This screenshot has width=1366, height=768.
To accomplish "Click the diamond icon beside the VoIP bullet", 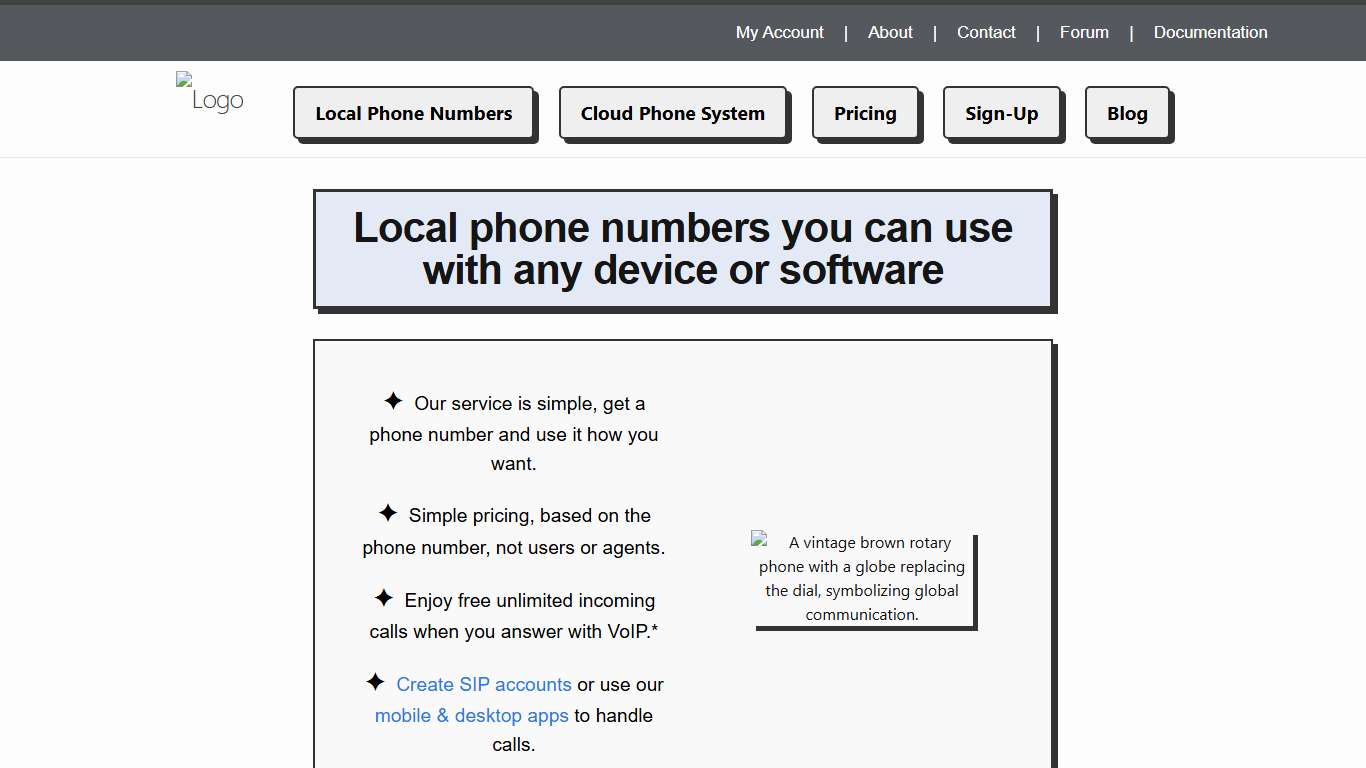I will (383, 598).
